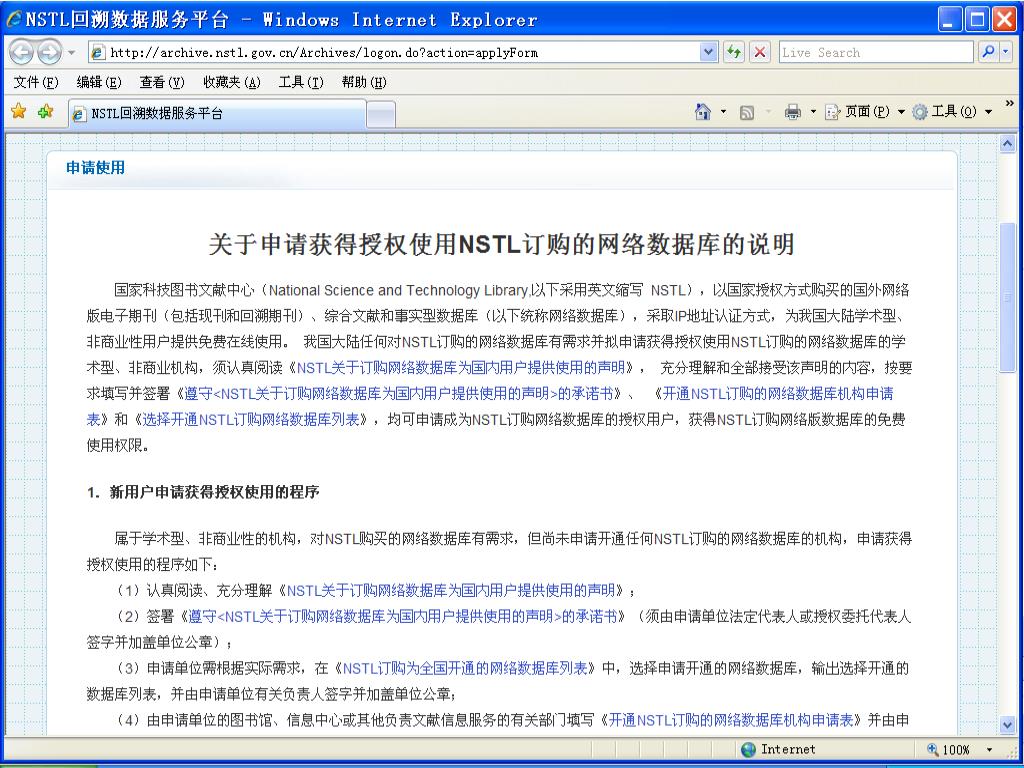
Task: Click the Print icon
Action: pyautogui.click(x=793, y=112)
